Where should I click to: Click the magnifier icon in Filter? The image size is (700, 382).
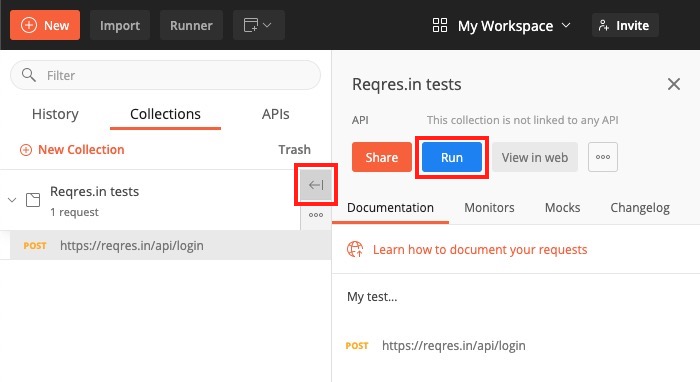29,75
